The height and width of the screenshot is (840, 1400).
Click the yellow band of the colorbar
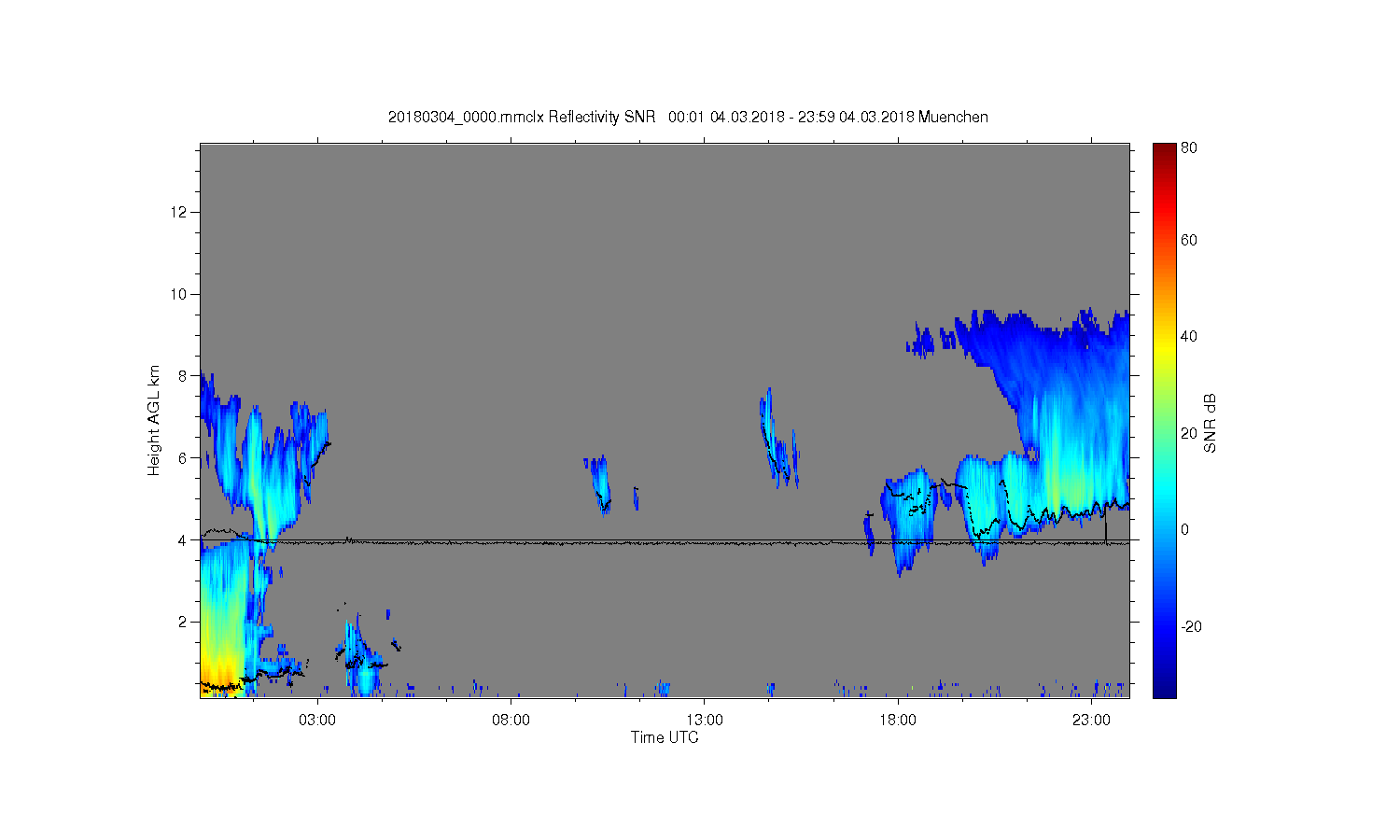click(1164, 347)
